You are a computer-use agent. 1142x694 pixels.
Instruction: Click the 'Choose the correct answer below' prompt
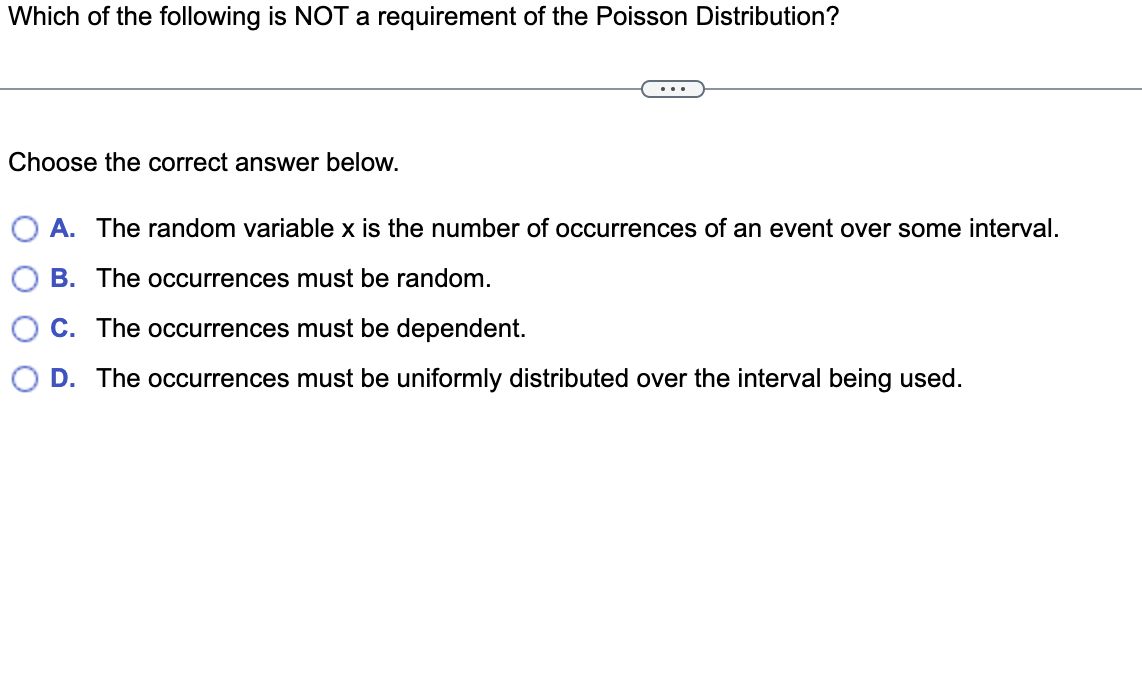coord(203,163)
